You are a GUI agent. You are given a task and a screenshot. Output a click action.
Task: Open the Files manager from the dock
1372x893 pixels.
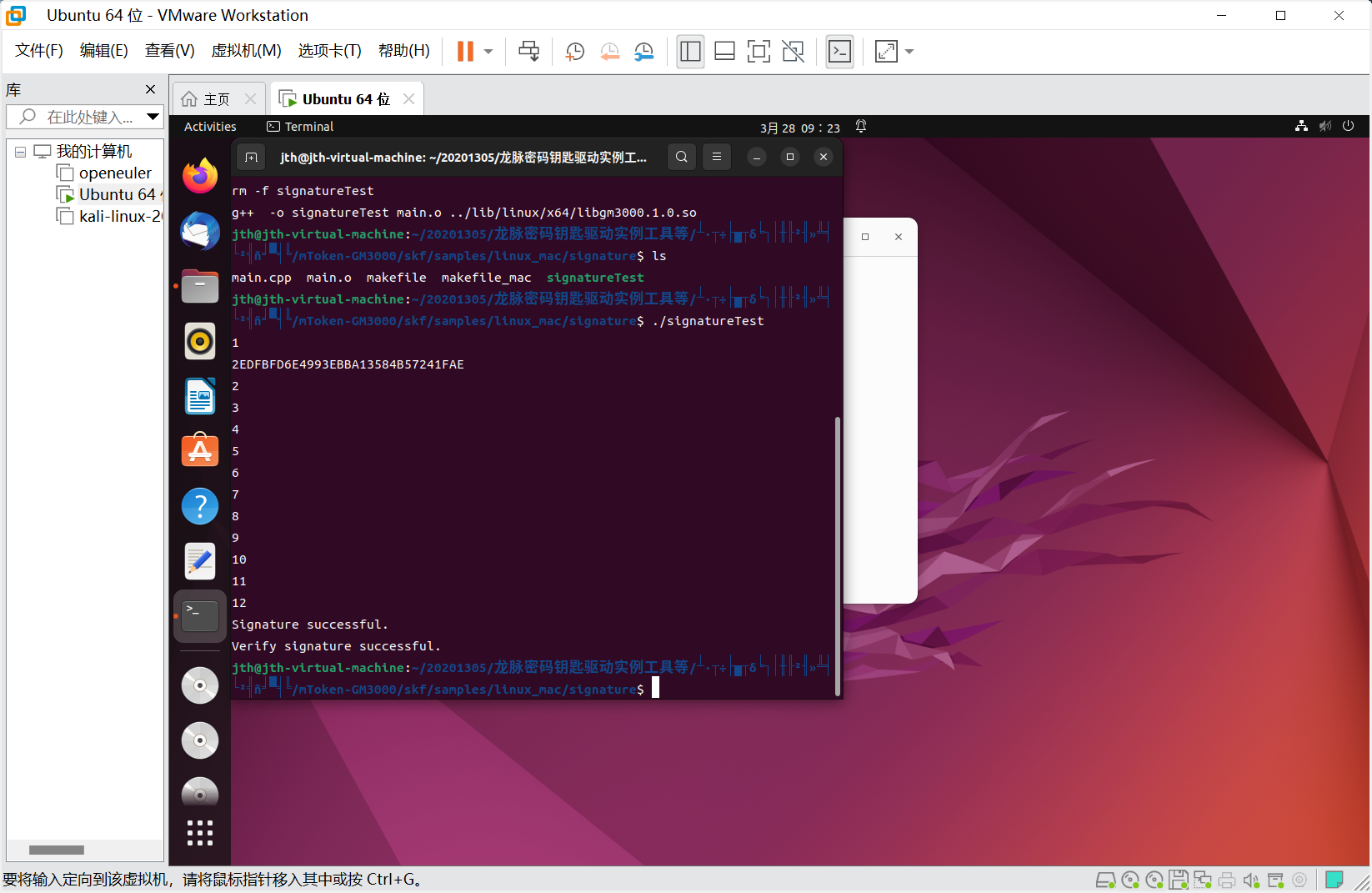pos(200,286)
